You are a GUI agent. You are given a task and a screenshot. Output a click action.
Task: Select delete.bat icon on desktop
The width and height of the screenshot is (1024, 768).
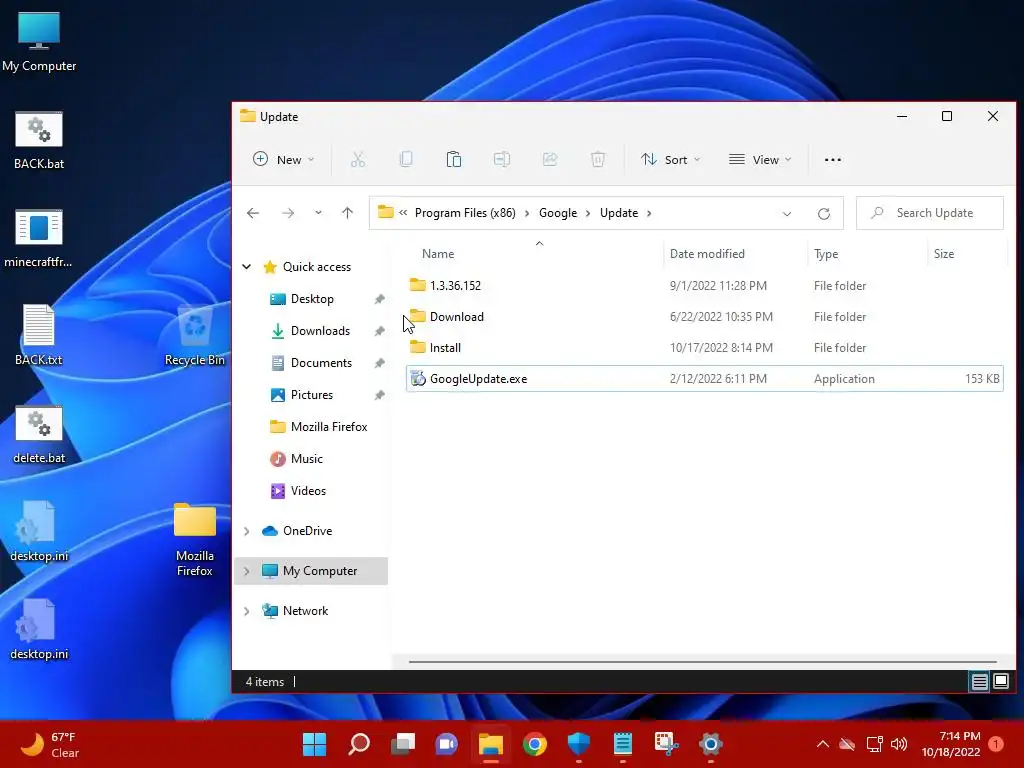point(39,435)
